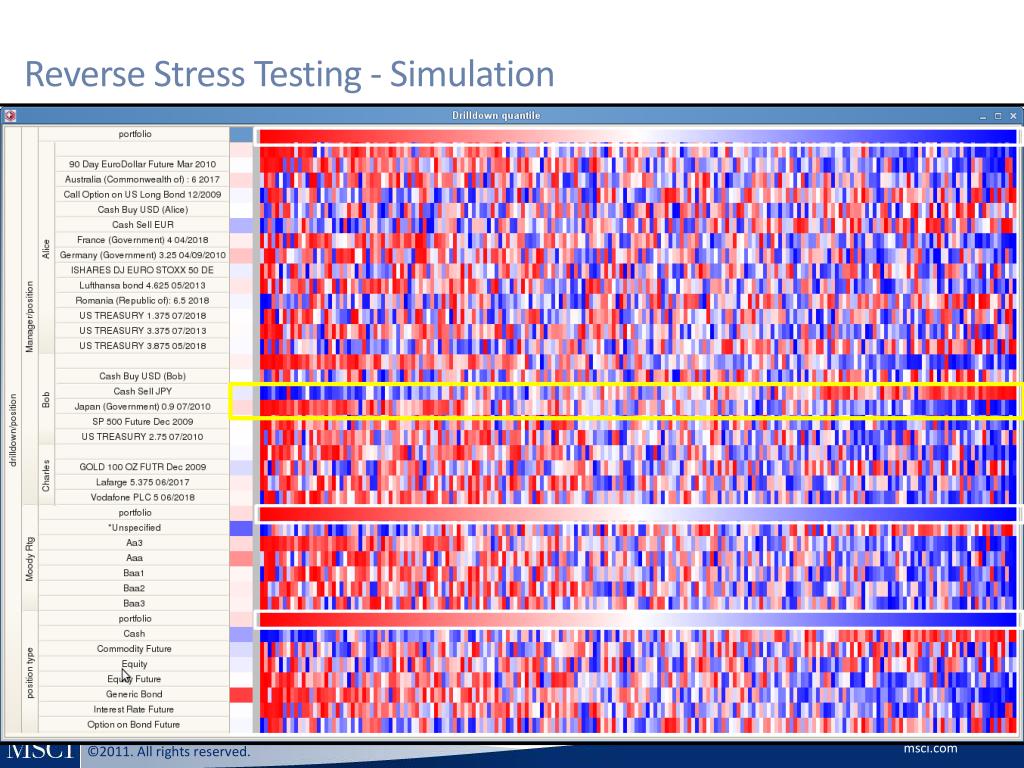1024x768 pixels.
Task: Minimize the Drilldown quantile window
Action: click(983, 116)
